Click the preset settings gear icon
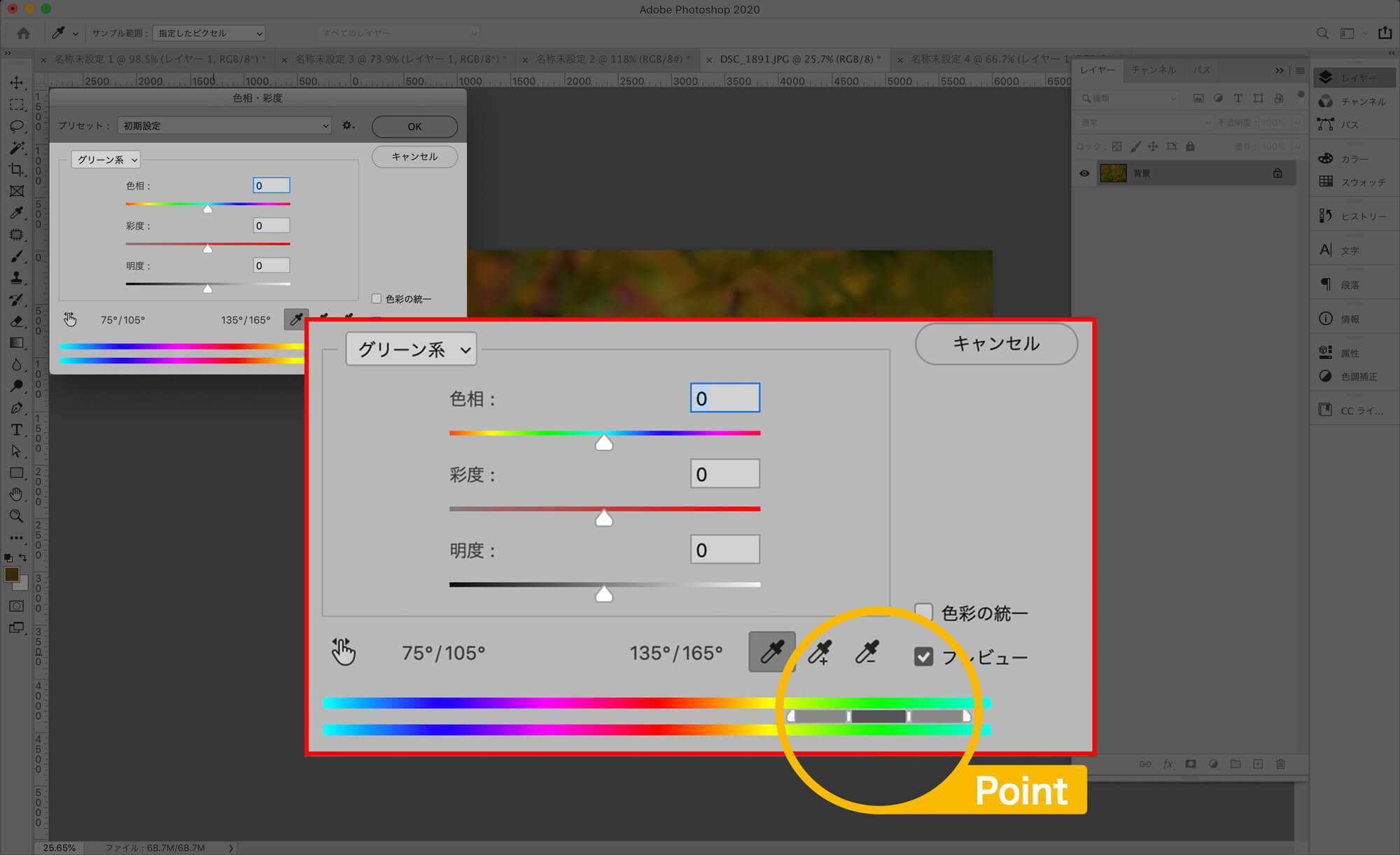 click(x=347, y=126)
